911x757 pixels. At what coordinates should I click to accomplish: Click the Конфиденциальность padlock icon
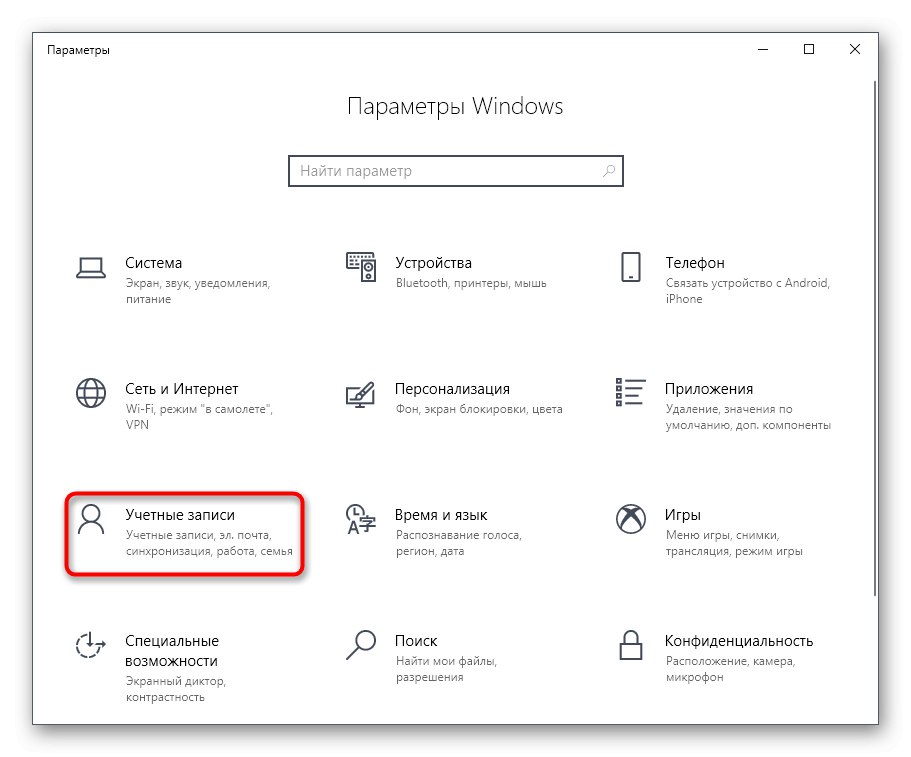tap(631, 645)
